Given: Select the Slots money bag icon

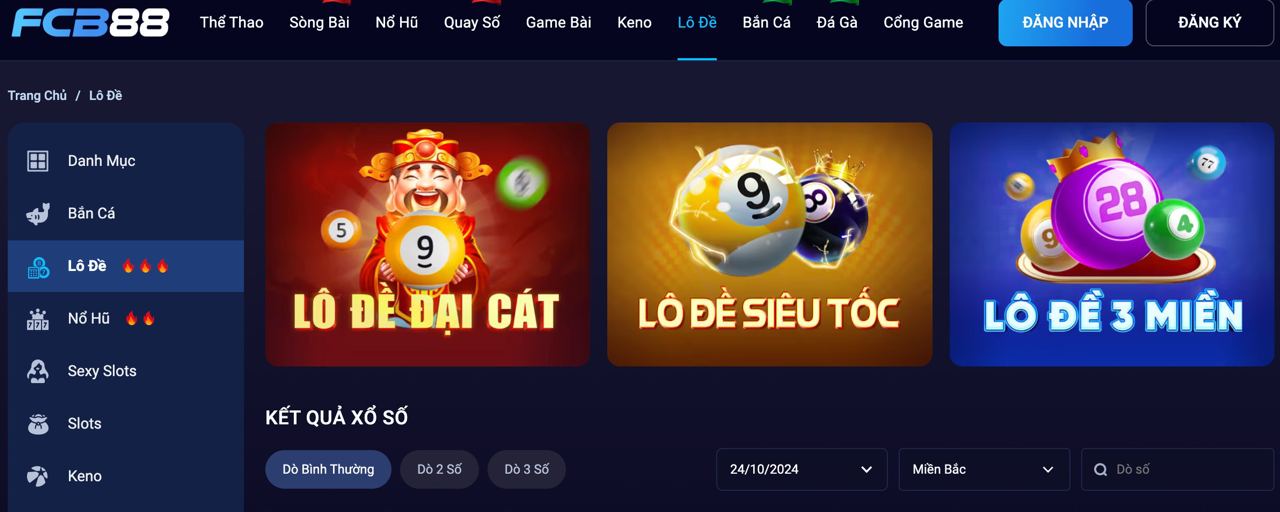Looking at the screenshot, I should click(x=37, y=423).
